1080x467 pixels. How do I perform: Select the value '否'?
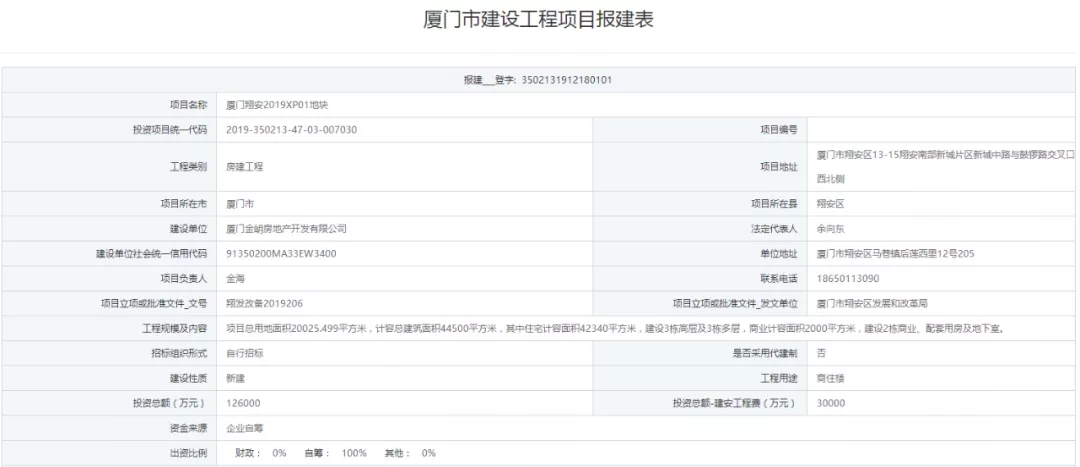821,353
